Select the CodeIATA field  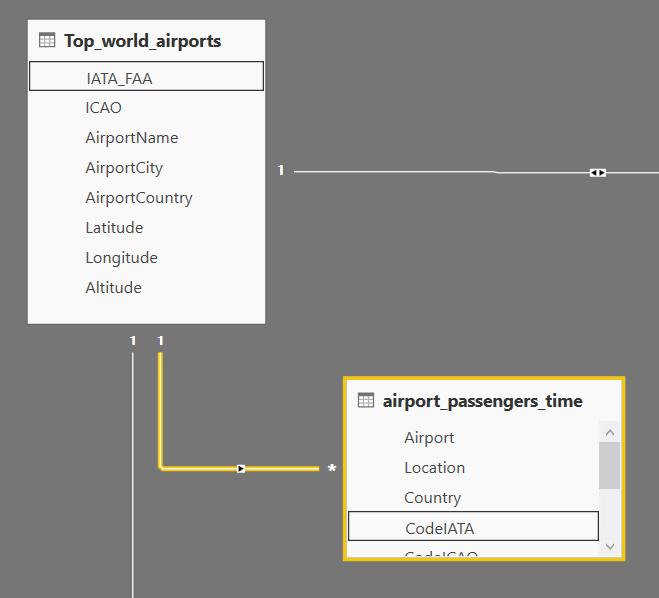coord(439,527)
